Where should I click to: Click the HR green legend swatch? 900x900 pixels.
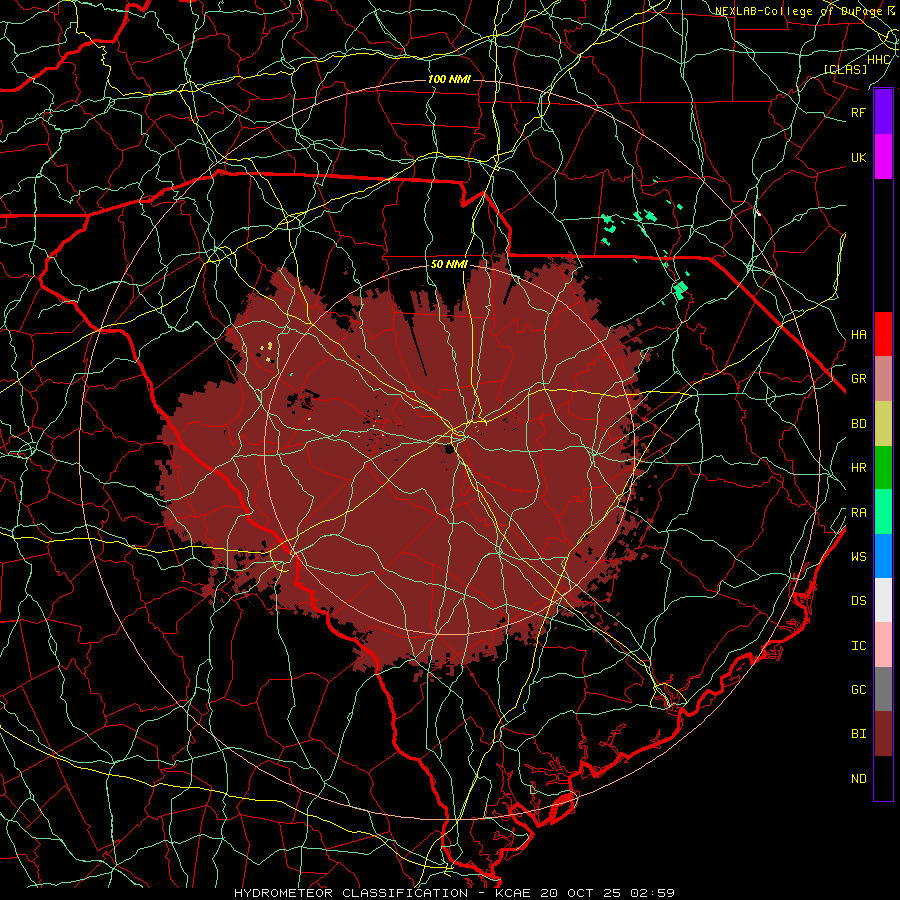(x=883, y=467)
